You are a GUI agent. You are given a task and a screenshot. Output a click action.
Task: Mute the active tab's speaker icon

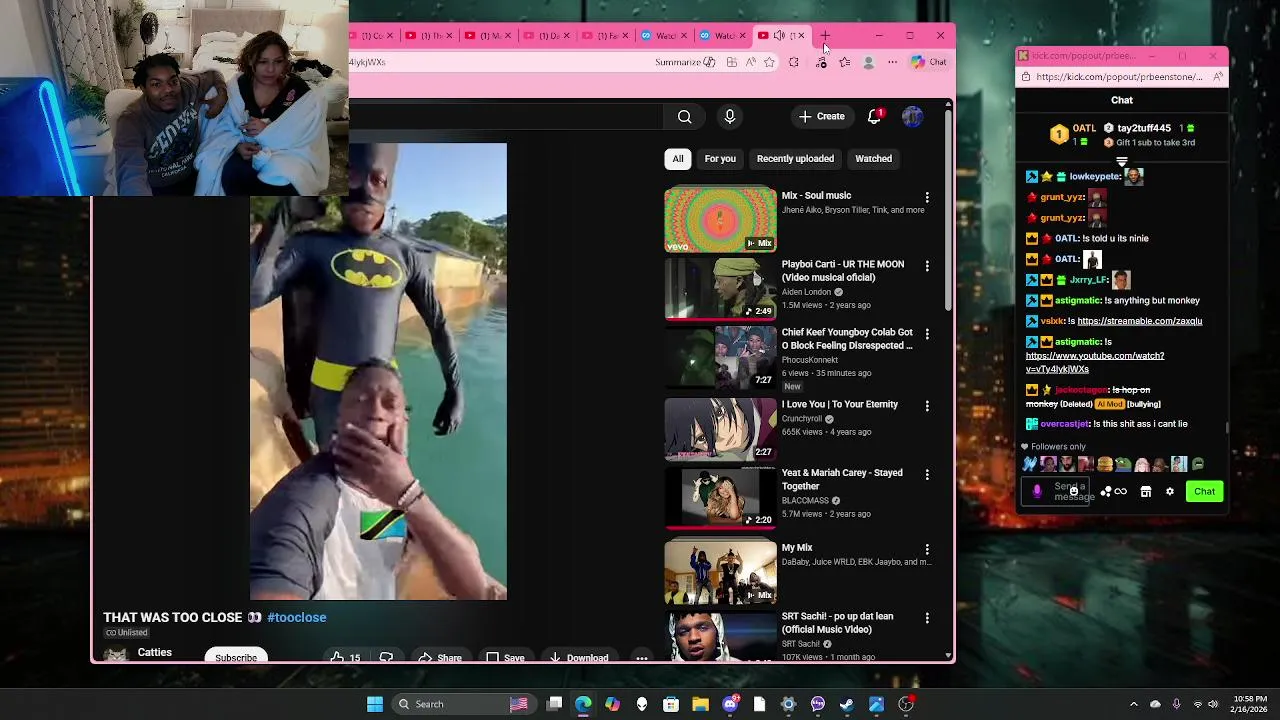coord(779,36)
